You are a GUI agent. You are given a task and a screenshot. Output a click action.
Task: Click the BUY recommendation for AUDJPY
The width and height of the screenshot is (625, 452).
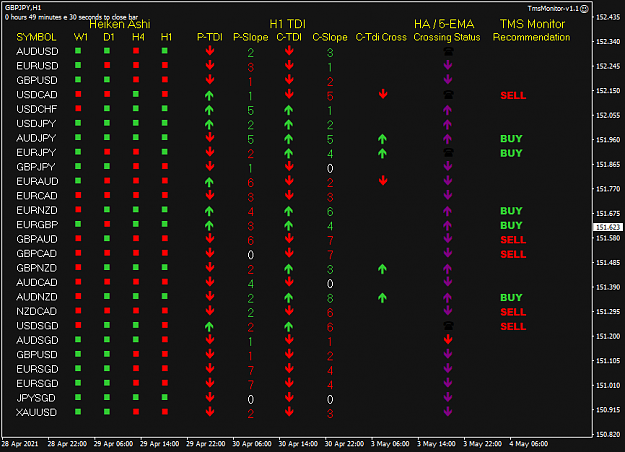click(x=511, y=139)
